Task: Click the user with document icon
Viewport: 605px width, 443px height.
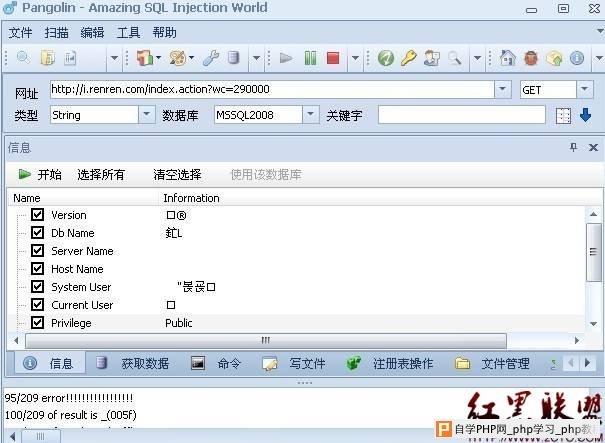Action: [x=431, y=58]
